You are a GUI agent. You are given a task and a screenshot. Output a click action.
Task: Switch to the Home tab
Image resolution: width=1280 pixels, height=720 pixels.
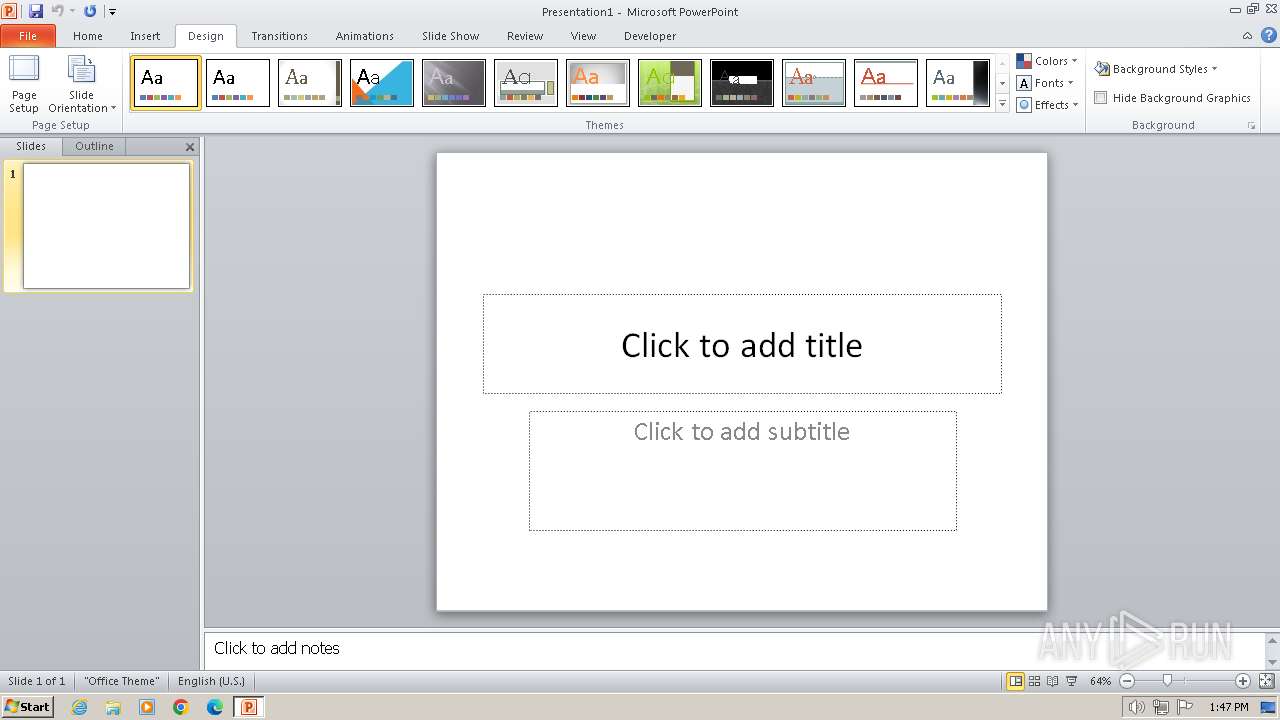click(x=88, y=36)
